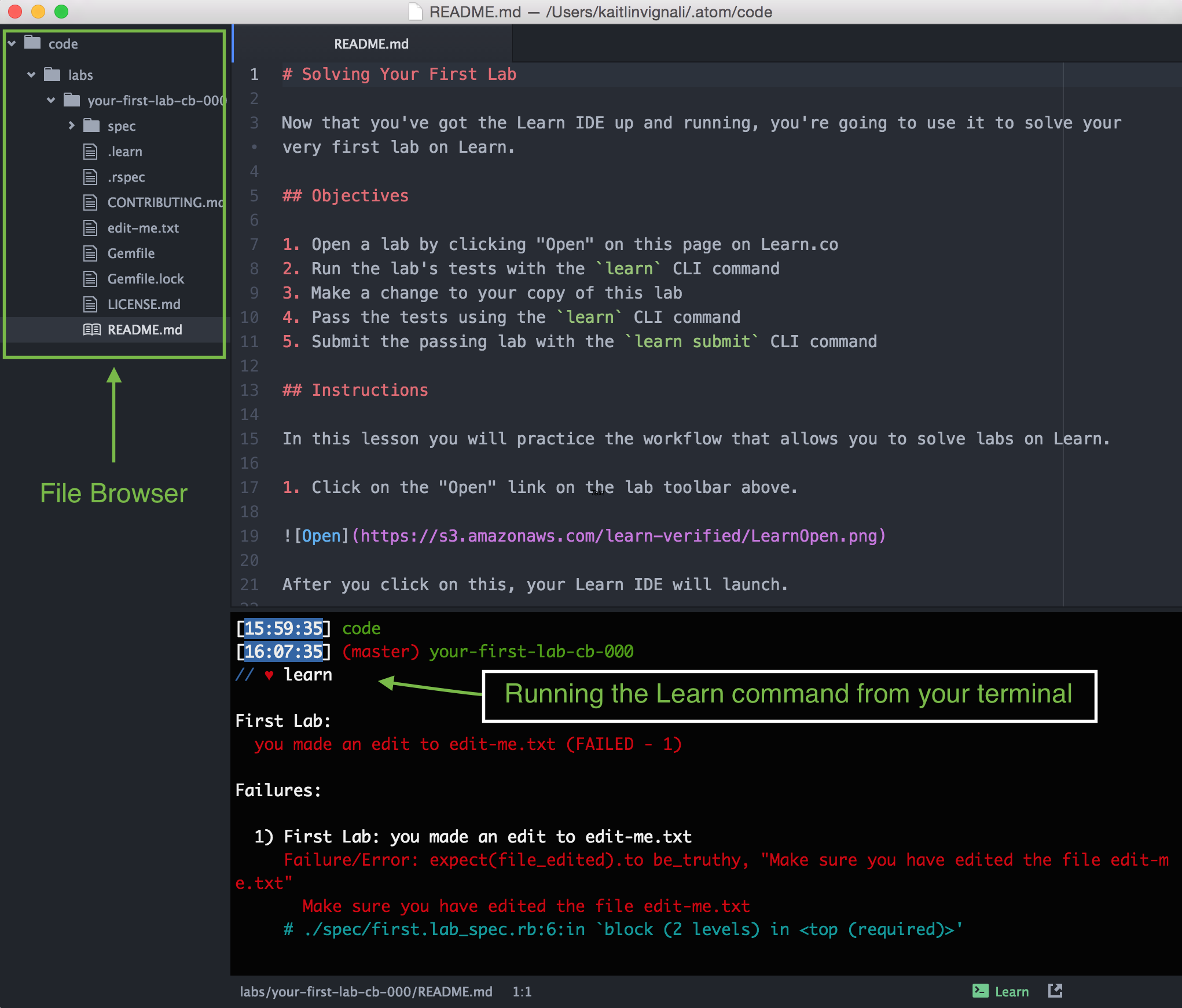The width and height of the screenshot is (1182, 1008).
Task: Click the file icon beside LICENSE.md
Action: [90, 304]
